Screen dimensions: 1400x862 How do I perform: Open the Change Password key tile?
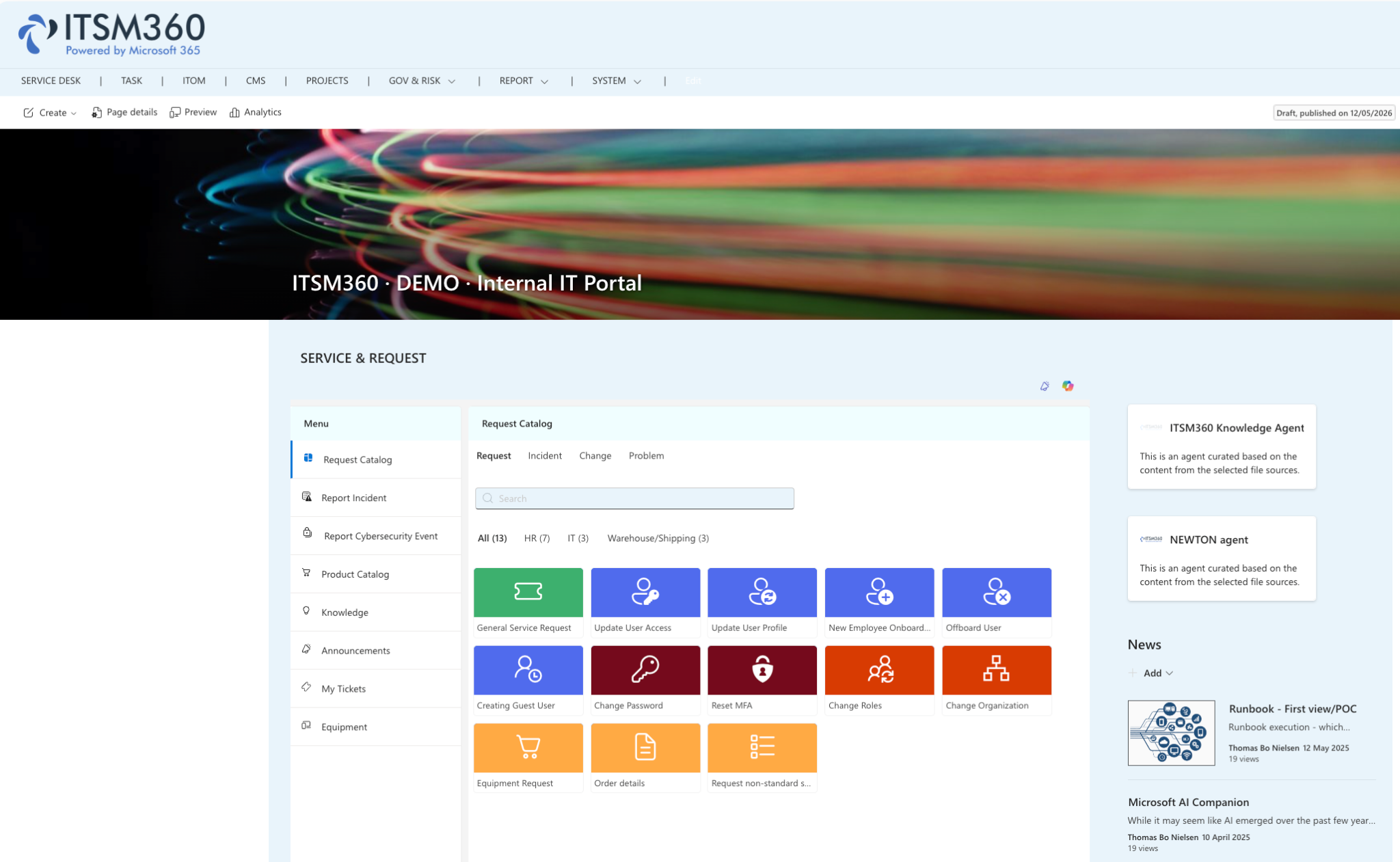click(x=645, y=679)
